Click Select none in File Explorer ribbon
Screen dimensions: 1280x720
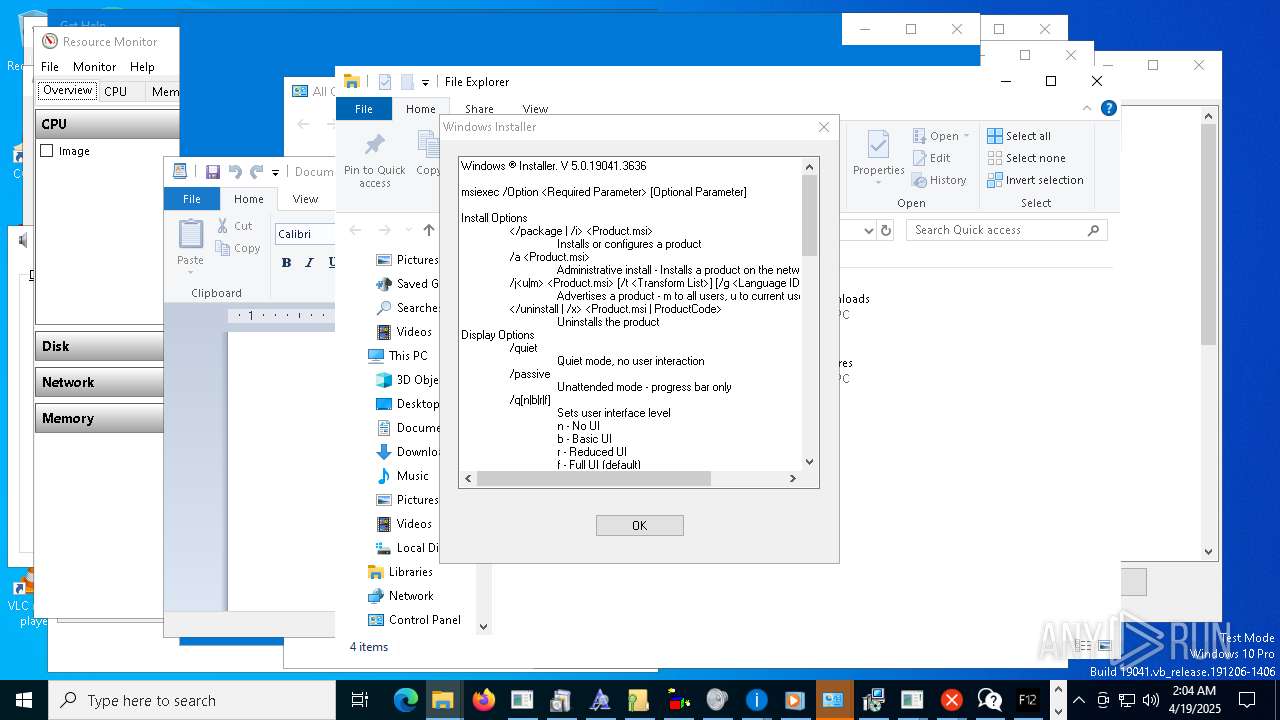click(1026, 158)
